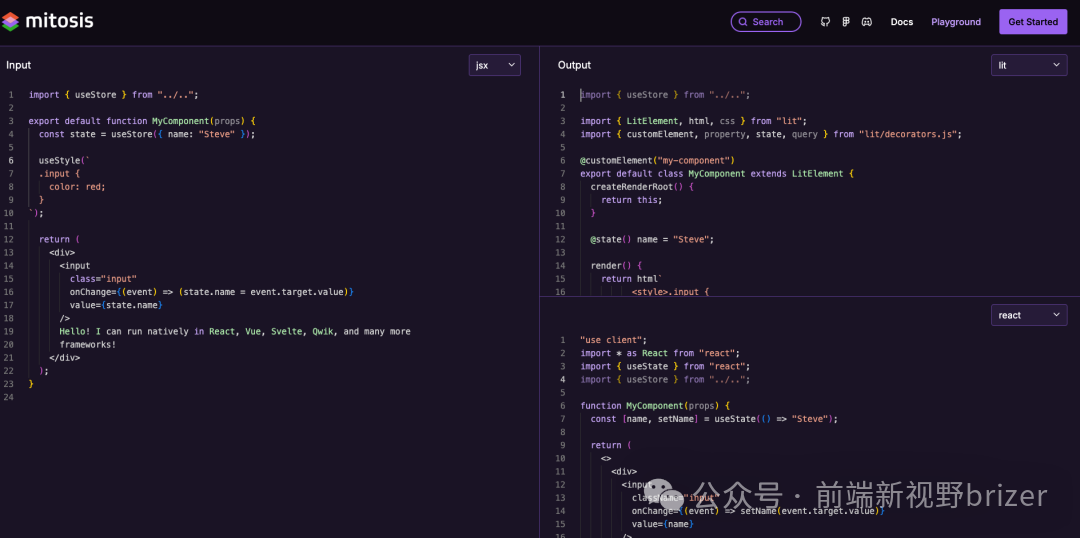Click the Search box
This screenshot has width=1080, height=538.
click(766, 22)
